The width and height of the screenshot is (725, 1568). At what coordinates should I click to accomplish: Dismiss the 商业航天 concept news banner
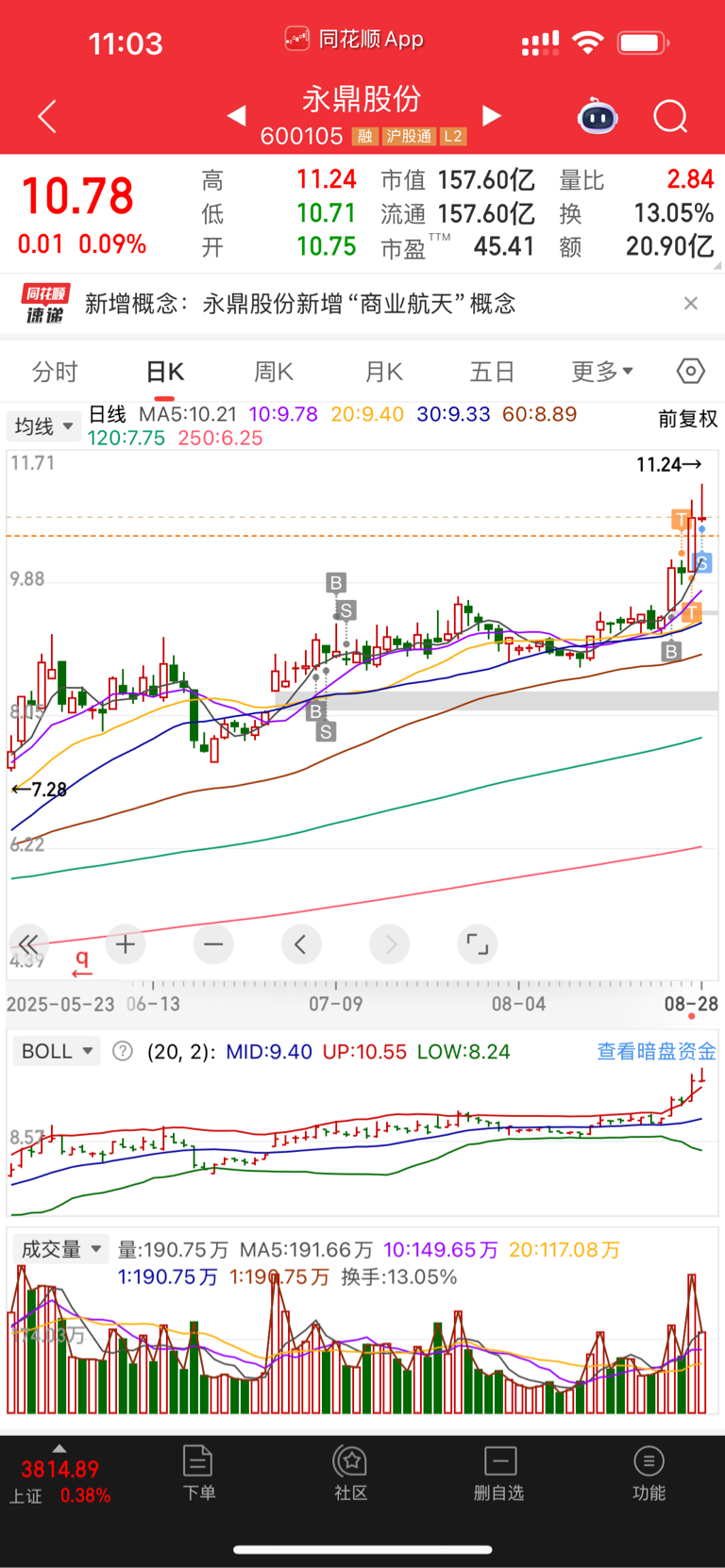pos(691,303)
